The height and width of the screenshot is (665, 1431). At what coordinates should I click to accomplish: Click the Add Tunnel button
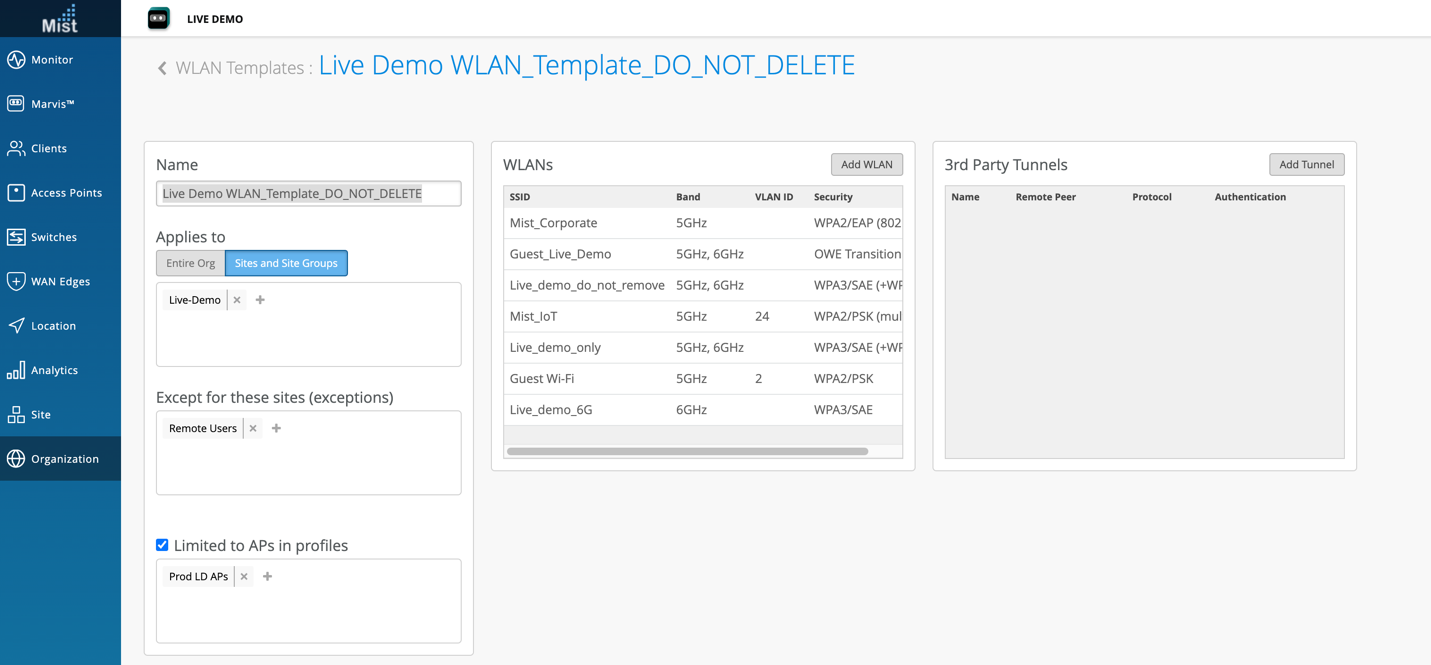click(1306, 164)
